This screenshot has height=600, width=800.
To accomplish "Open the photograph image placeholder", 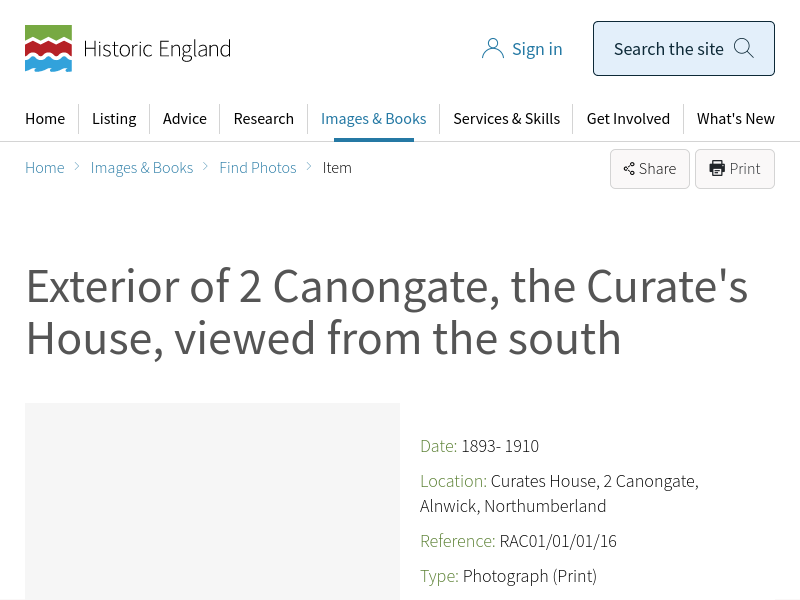I will (212, 500).
